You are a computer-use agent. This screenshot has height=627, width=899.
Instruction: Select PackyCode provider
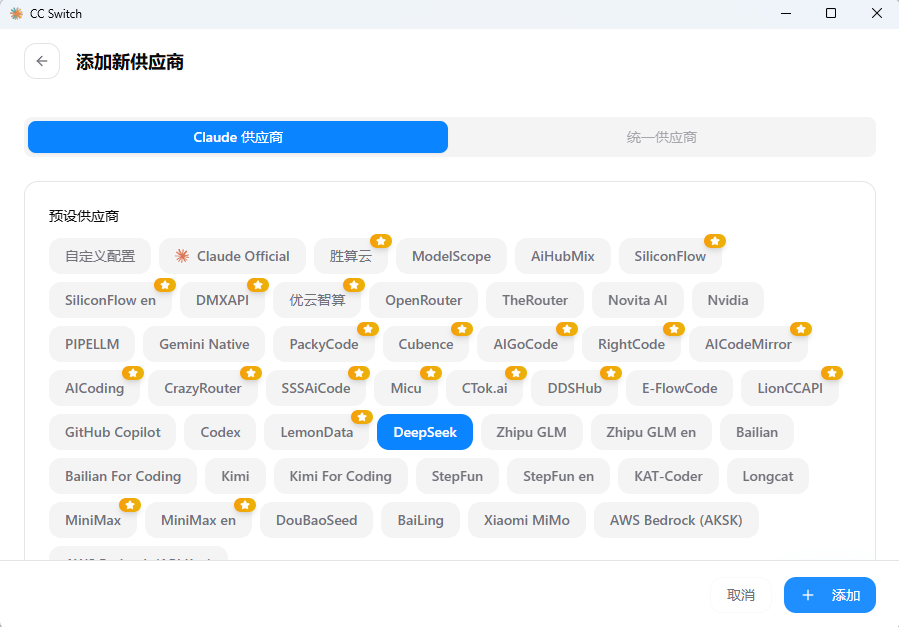pyautogui.click(x=324, y=344)
